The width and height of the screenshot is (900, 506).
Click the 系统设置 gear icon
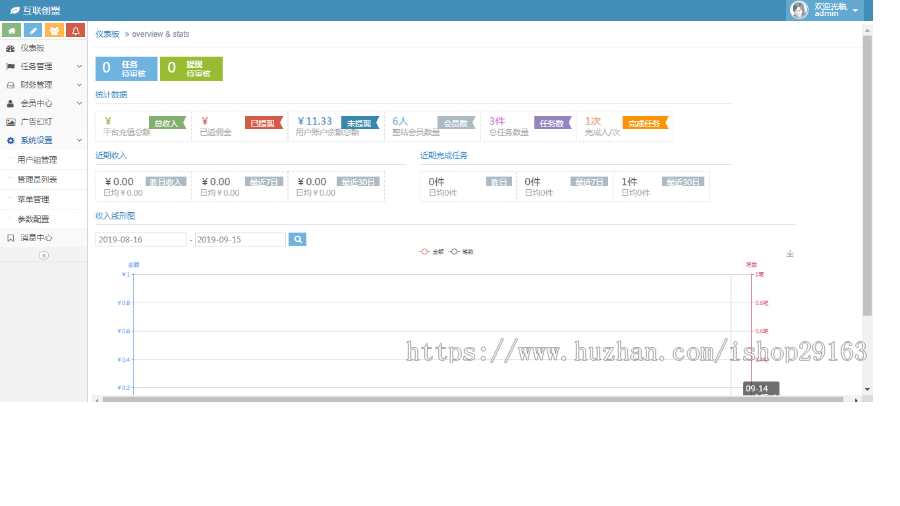(x=10, y=140)
